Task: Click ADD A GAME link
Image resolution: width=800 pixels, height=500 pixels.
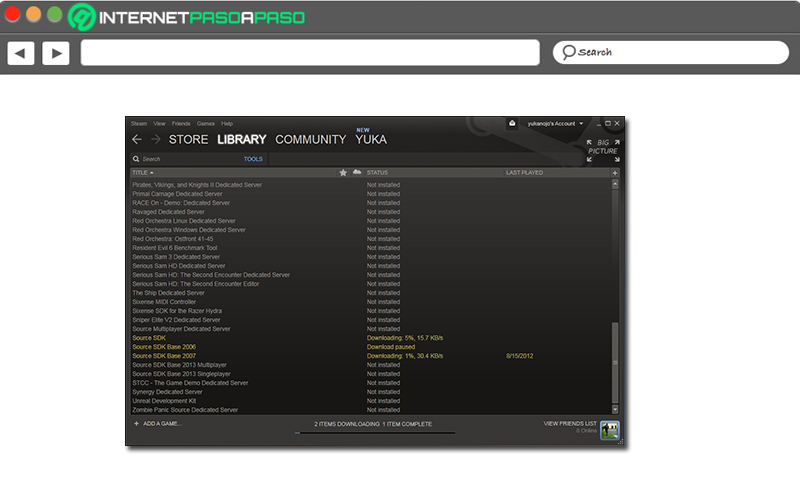Action: 162,423
